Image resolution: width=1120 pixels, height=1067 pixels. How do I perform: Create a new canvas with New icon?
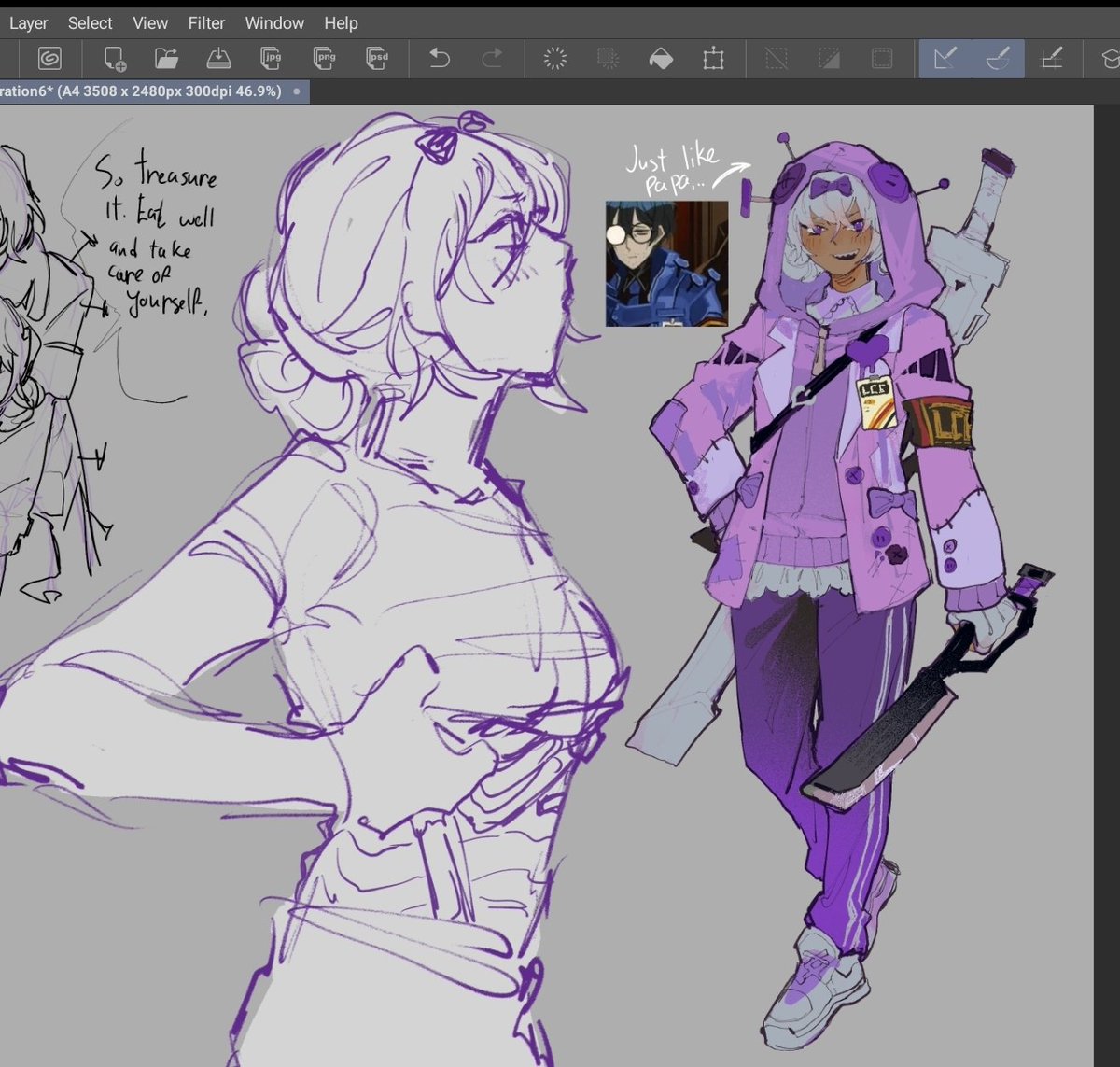click(x=115, y=59)
